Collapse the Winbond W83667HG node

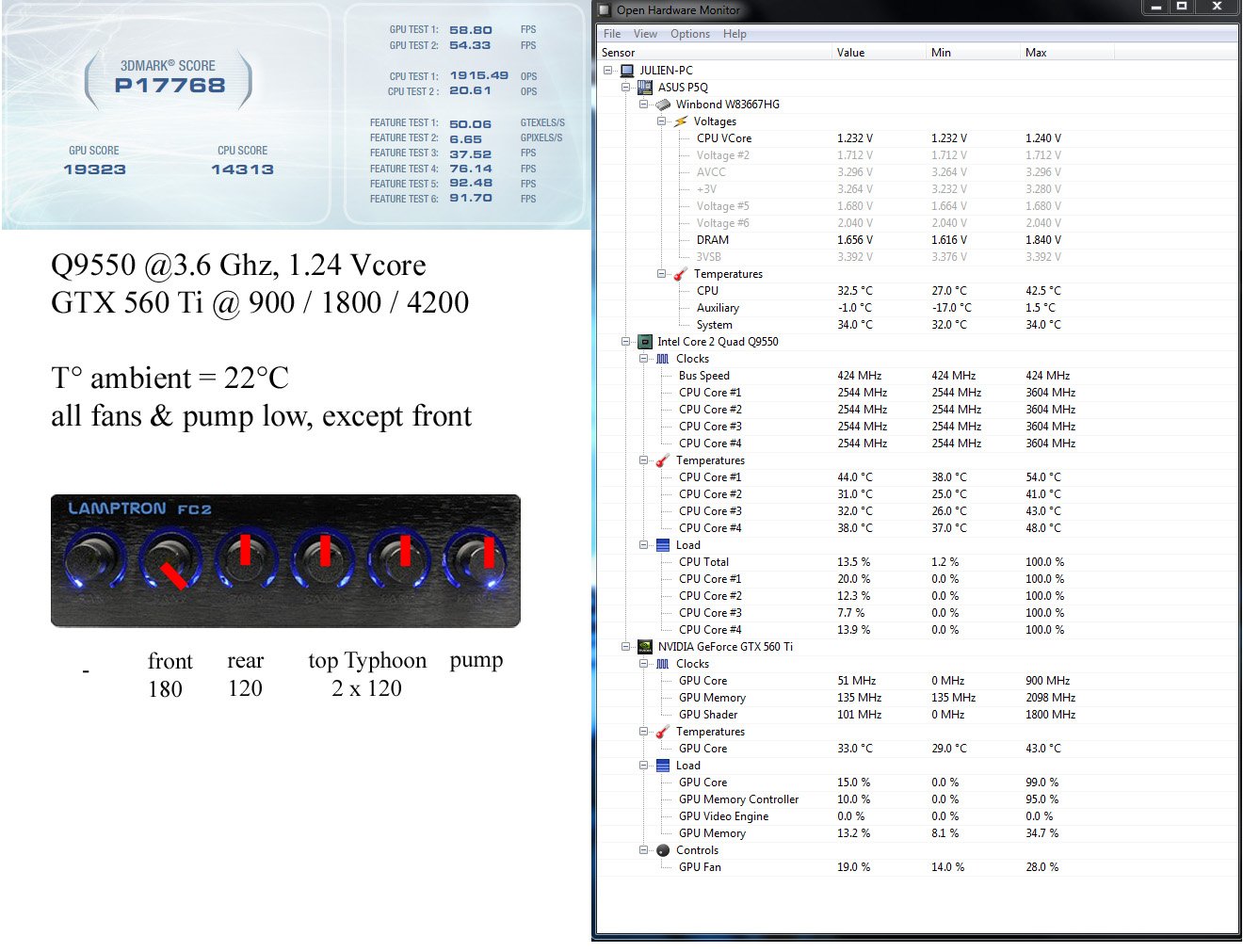click(x=644, y=105)
